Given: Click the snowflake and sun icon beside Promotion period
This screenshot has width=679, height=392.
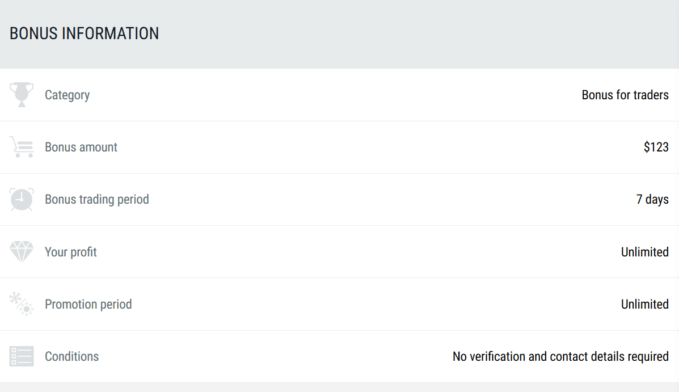Looking at the screenshot, I should coord(21,304).
